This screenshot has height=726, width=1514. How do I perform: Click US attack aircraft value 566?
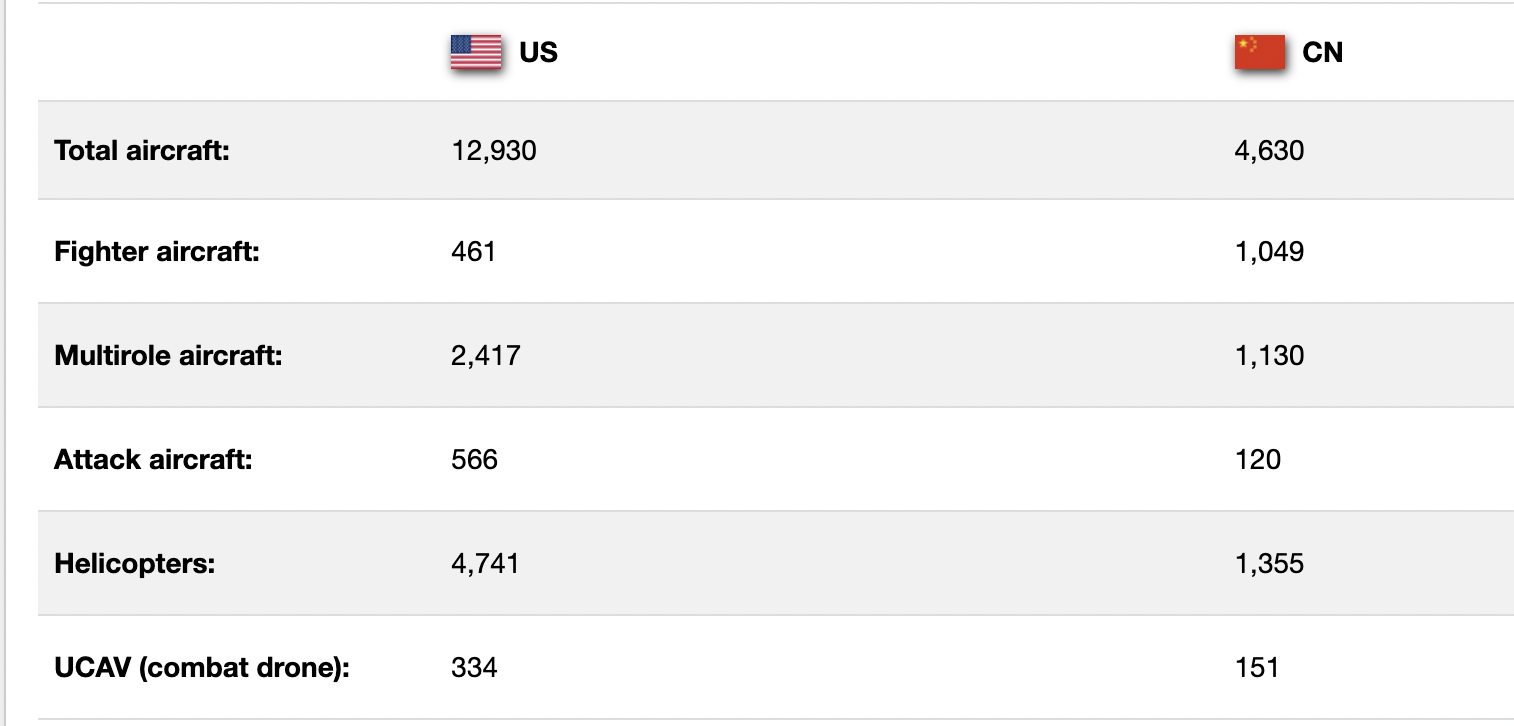tap(474, 459)
